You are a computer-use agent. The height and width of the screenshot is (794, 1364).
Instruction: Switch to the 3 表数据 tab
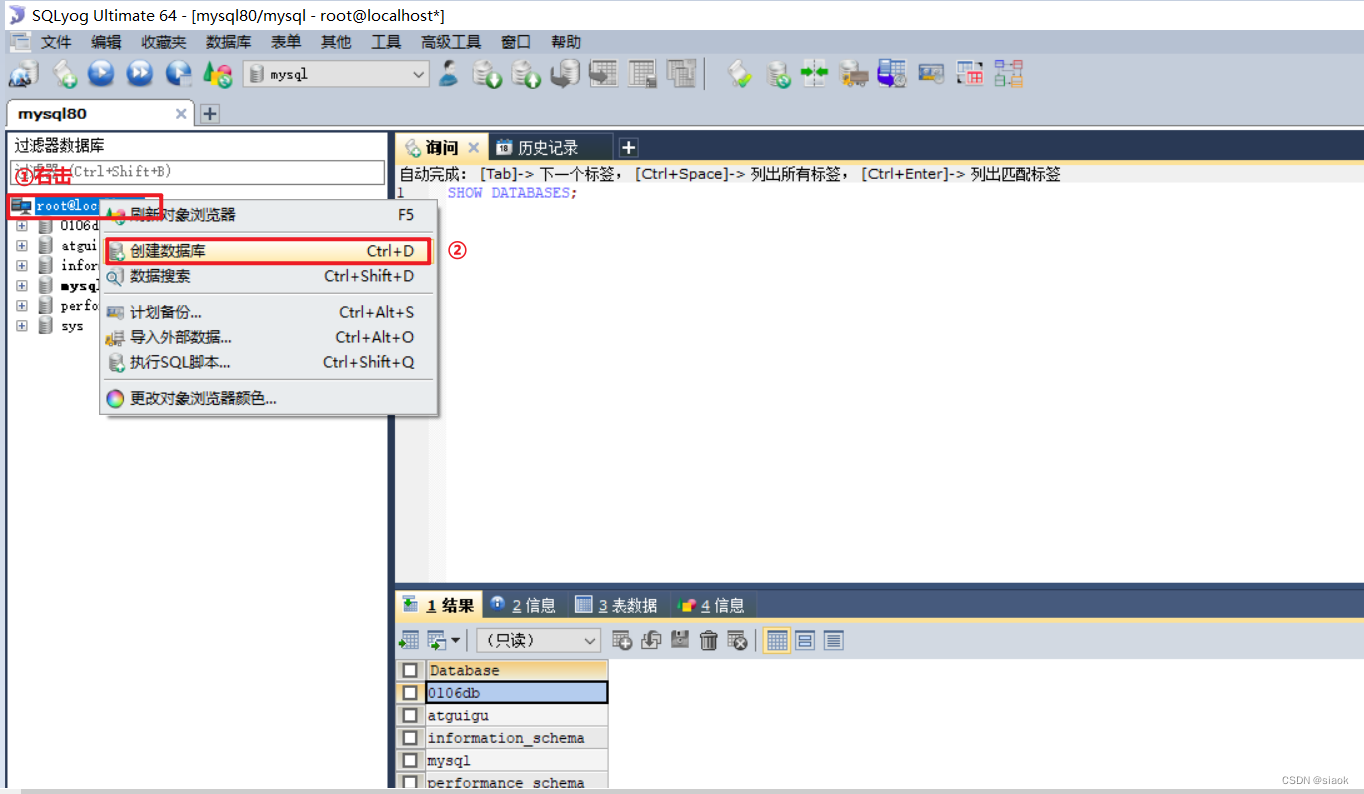click(x=617, y=605)
